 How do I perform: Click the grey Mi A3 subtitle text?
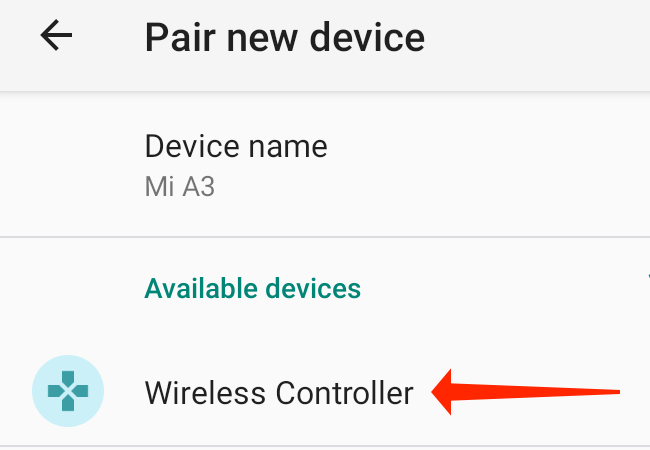[179, 186]
